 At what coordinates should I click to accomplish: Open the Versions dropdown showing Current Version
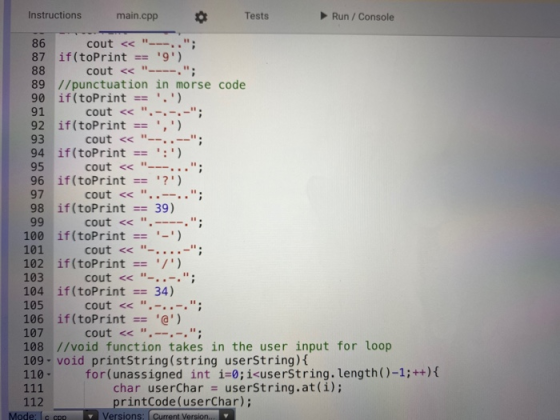coord(190,416)
